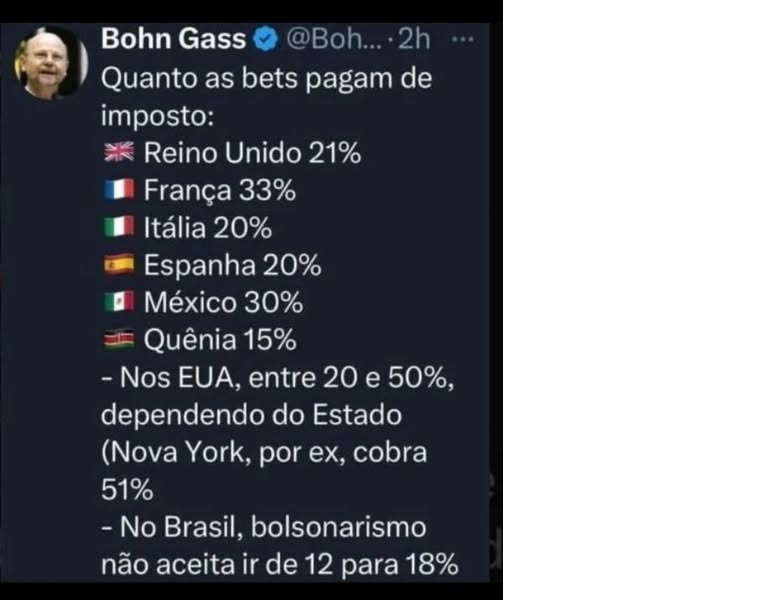Click the "não aceita ir de 12 para 18%" line
Image resolution: width=768 pixels, height=600 pixels.
click(280, 563)
